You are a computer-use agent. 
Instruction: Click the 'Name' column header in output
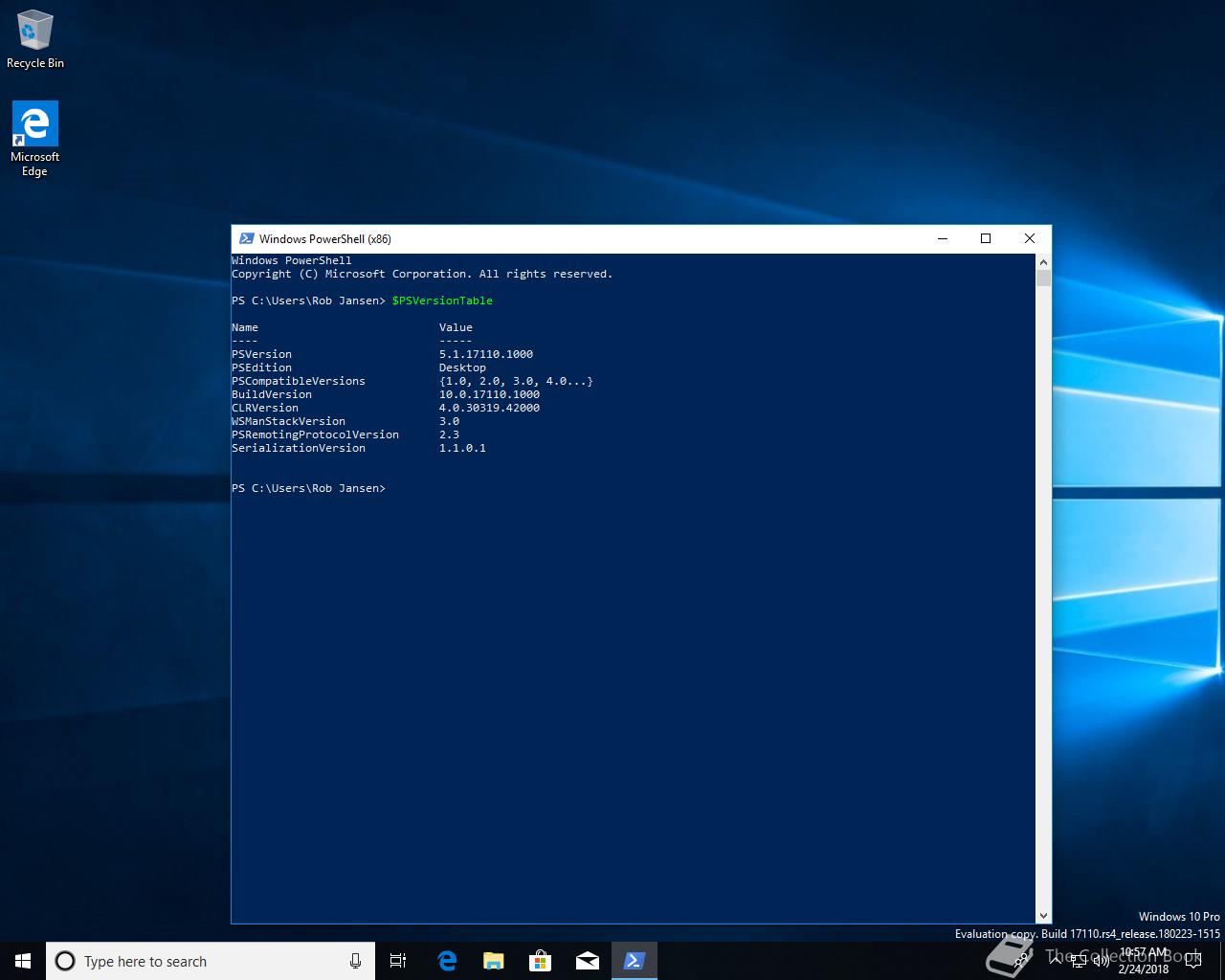[245, 327]
